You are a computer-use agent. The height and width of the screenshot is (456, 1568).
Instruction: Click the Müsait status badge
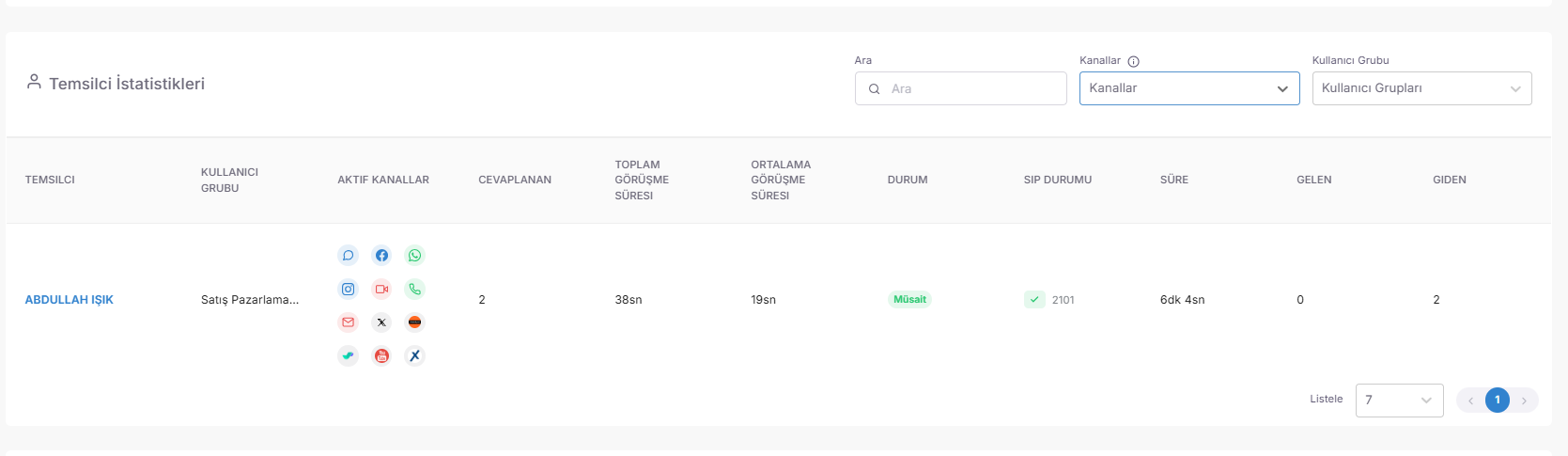click(x=909, y=300)
